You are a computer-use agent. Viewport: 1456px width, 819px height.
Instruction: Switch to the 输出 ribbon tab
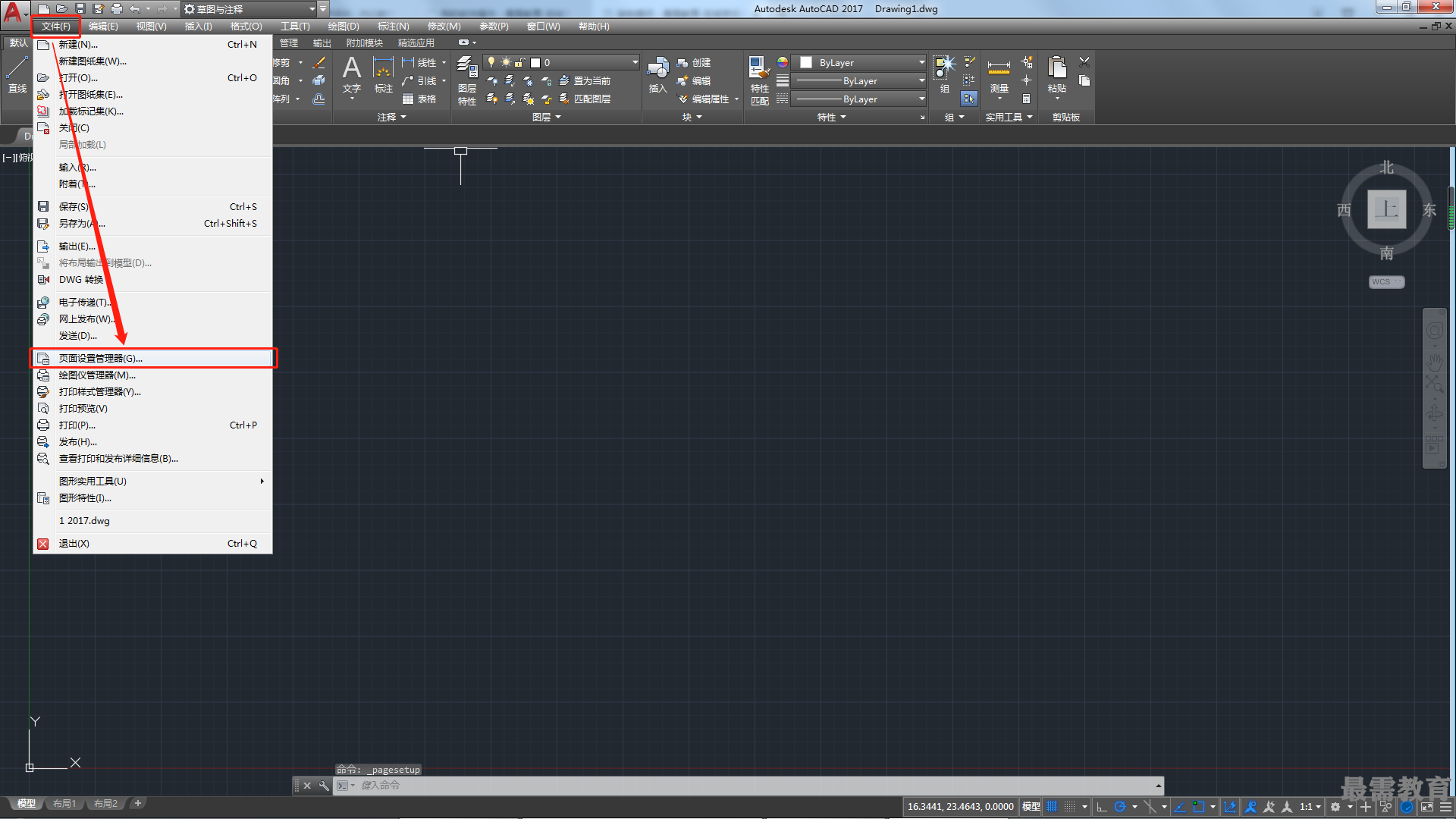322,43
